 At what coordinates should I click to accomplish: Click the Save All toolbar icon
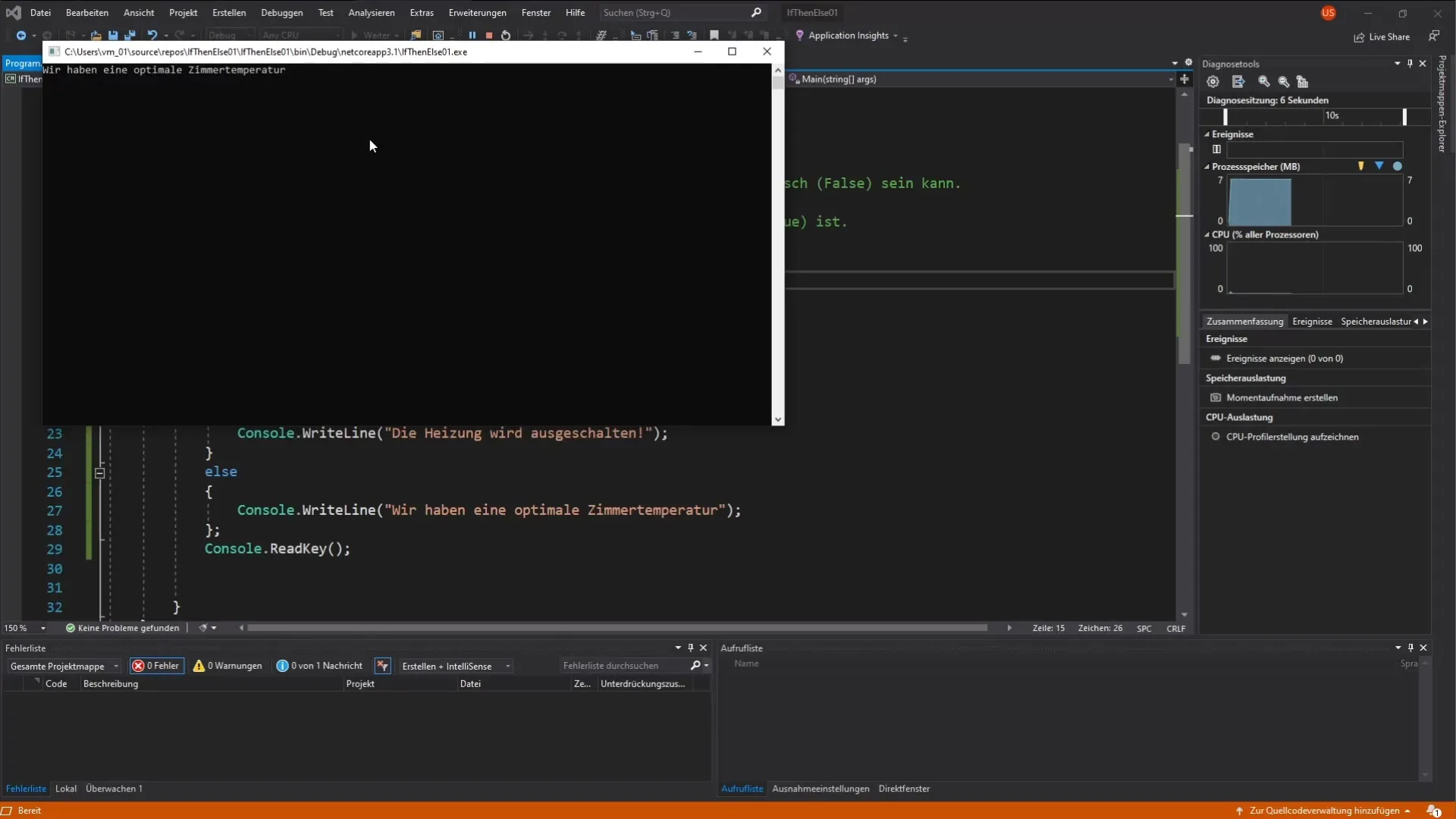pyautogui.click(x=130, y=35)
